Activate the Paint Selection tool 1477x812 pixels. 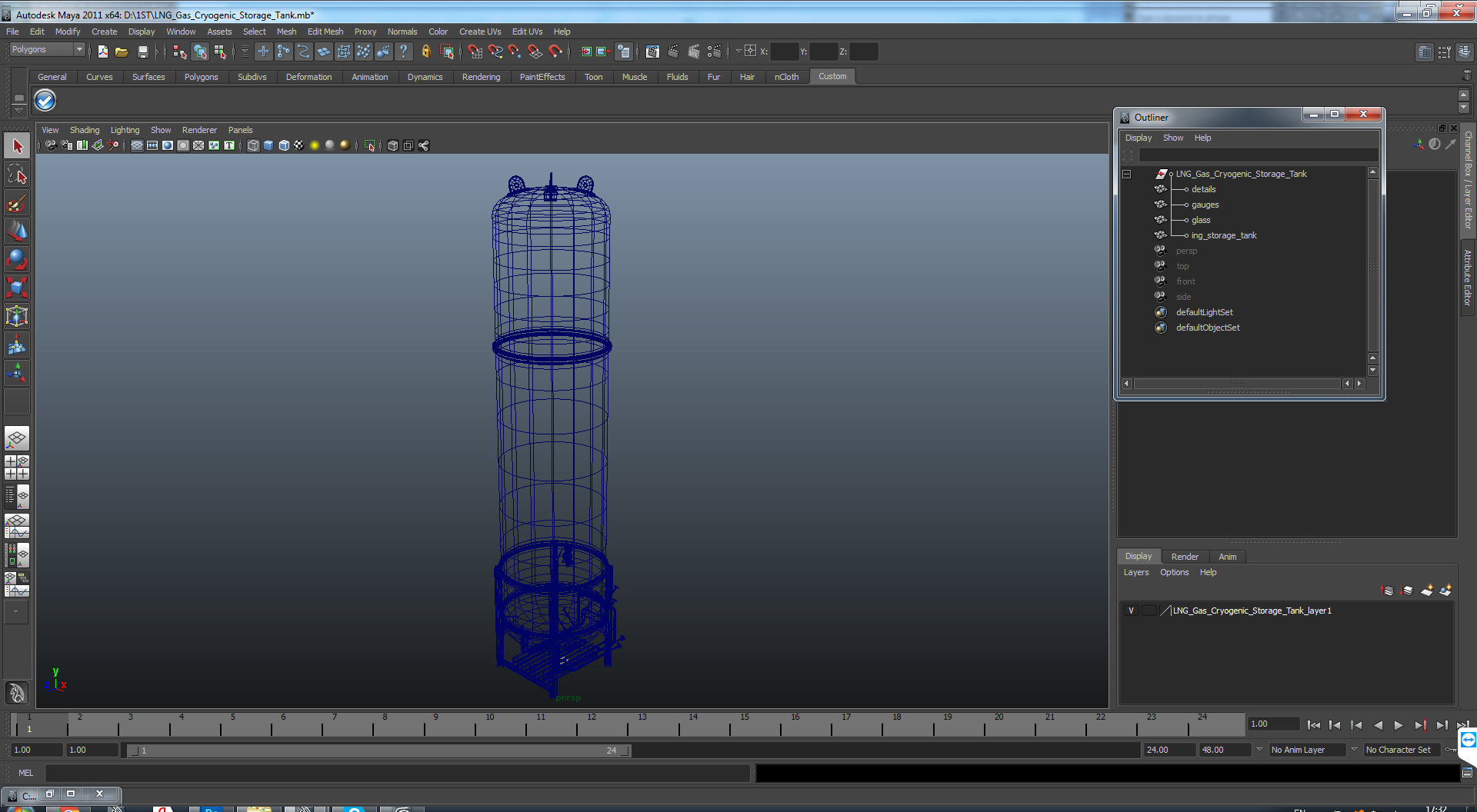coord(17,203)
